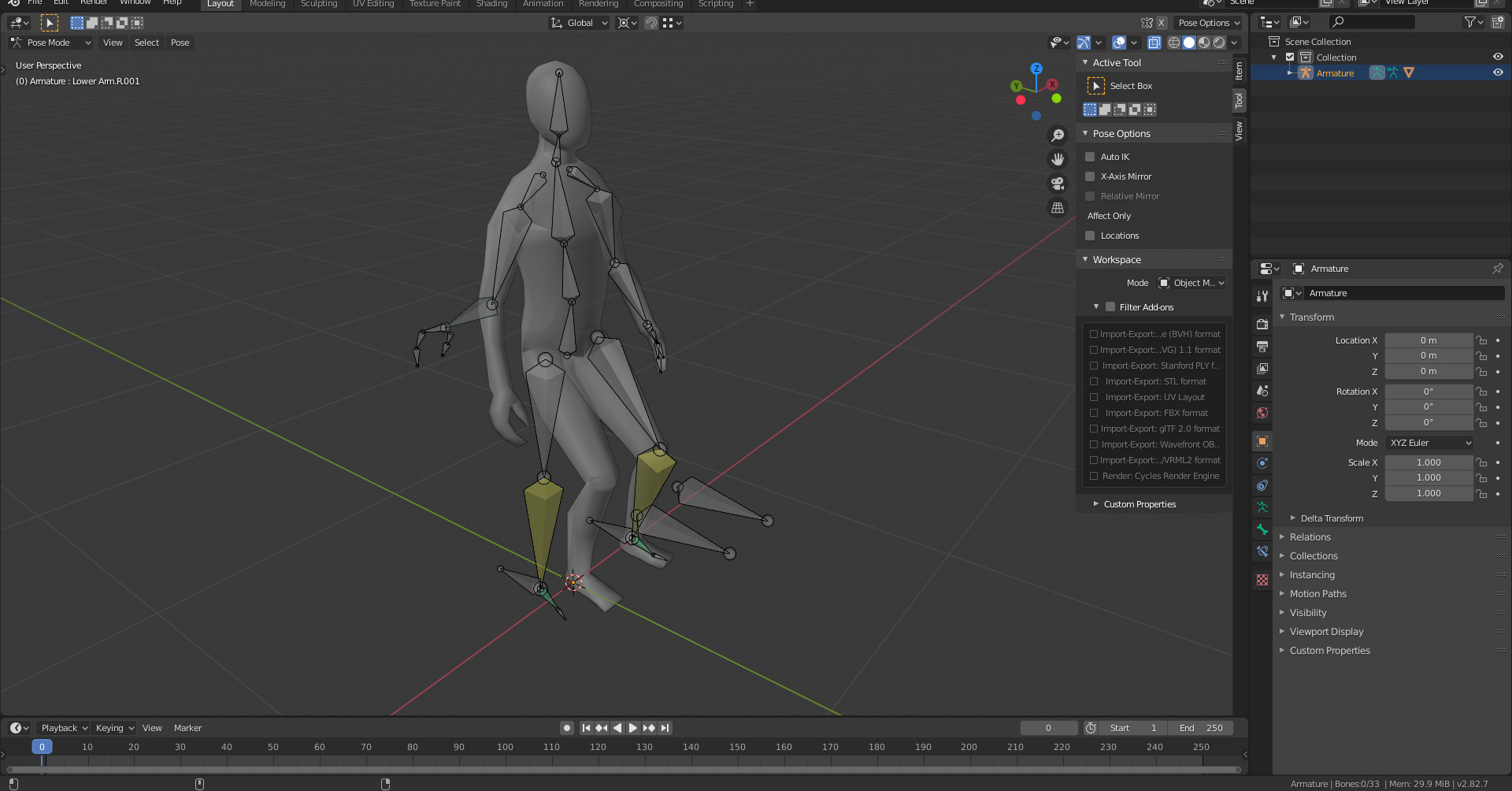
Task: Open the Pose menu
Action: coord(180,43)
